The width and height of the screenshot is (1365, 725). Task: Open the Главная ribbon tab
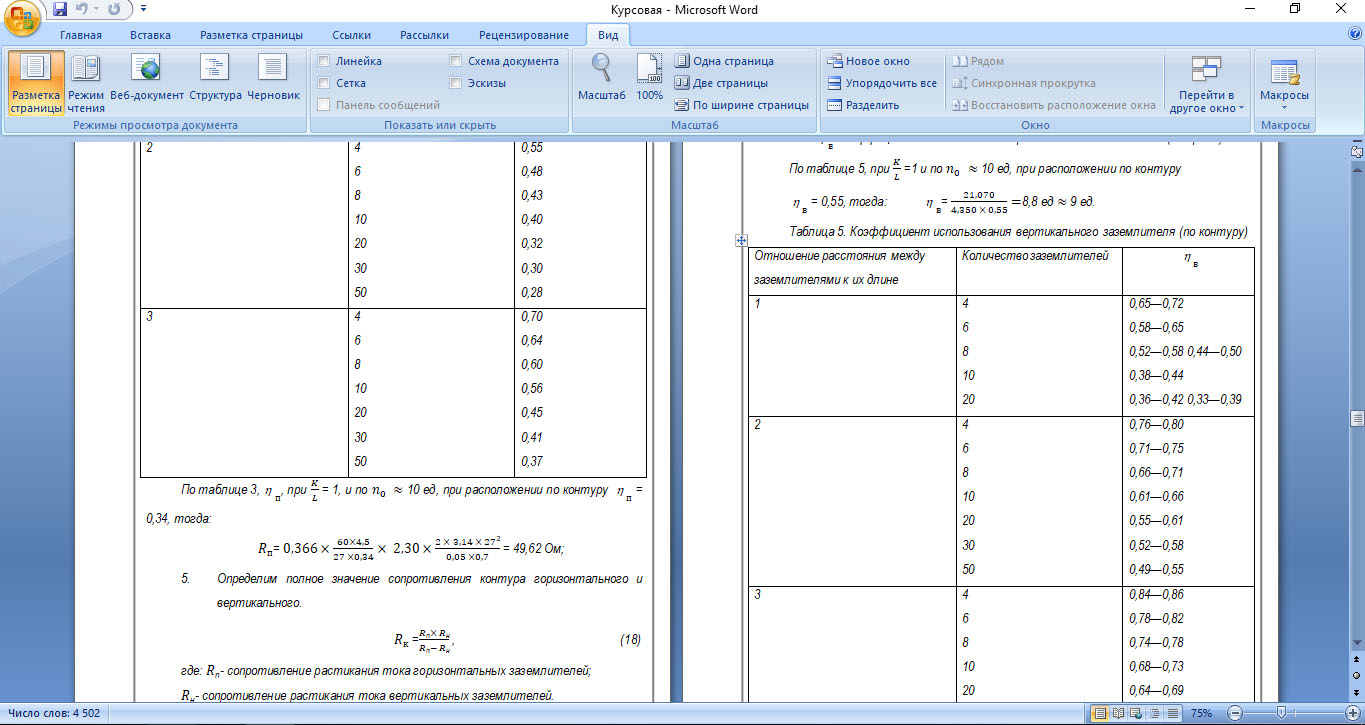81,35
